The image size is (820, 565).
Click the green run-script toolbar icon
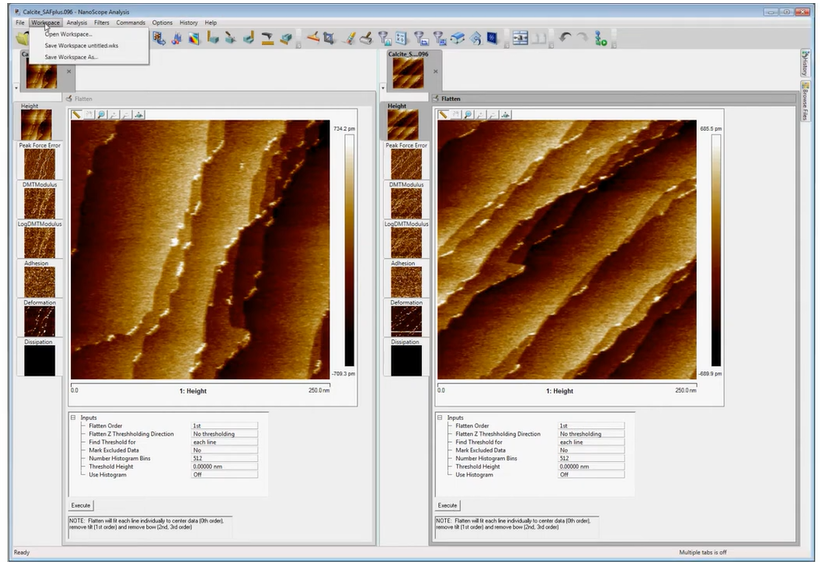[600, 38]
